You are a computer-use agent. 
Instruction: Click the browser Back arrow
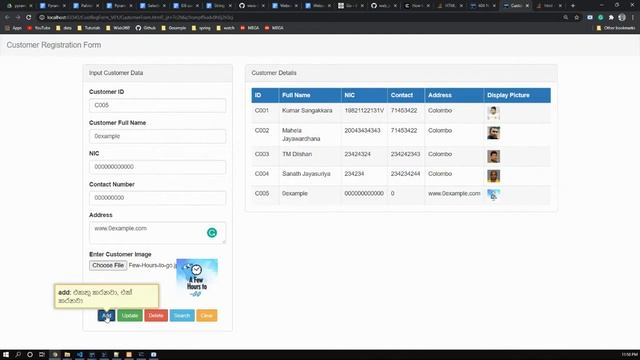[x=7, y=18]
